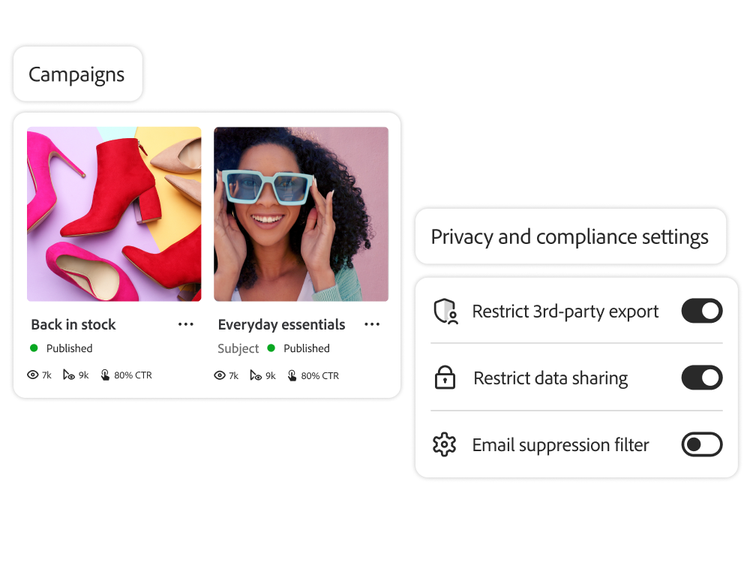750x563 pixels.
Task: Open the colorful shoes campaign thumbnail
Action: coord(114,214)
